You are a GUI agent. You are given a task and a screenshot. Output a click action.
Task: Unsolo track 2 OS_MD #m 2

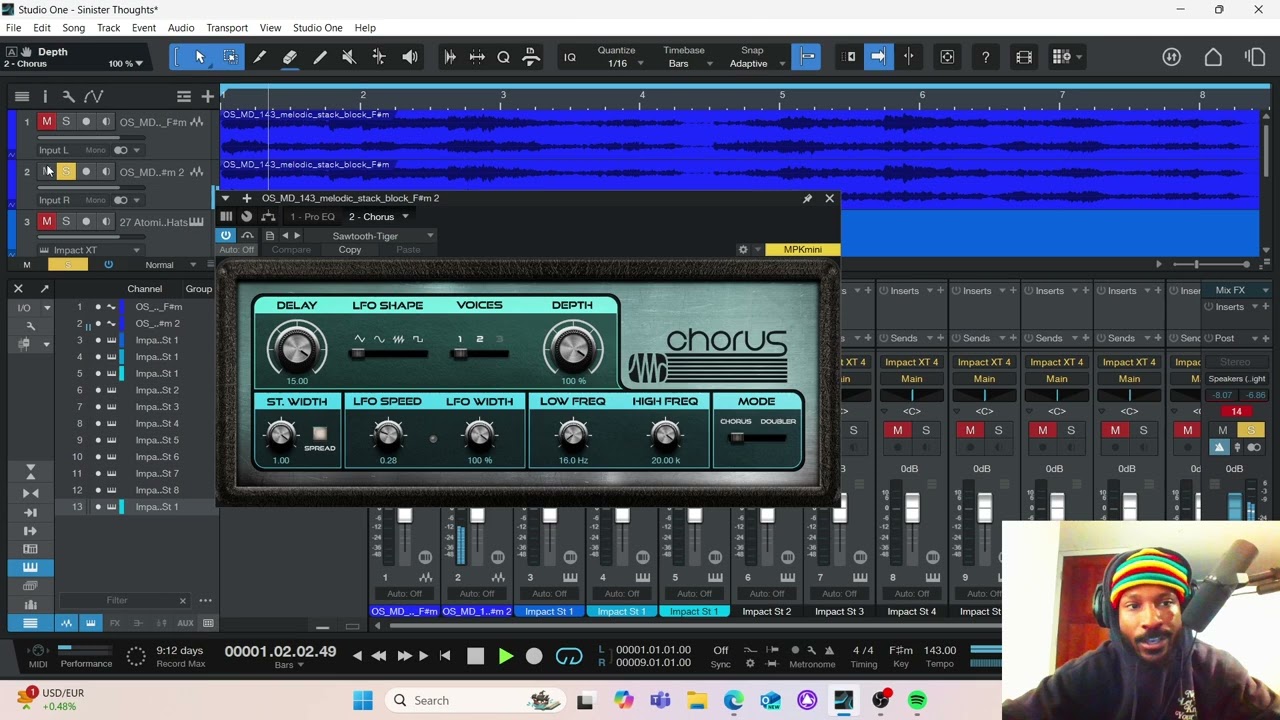66,172
